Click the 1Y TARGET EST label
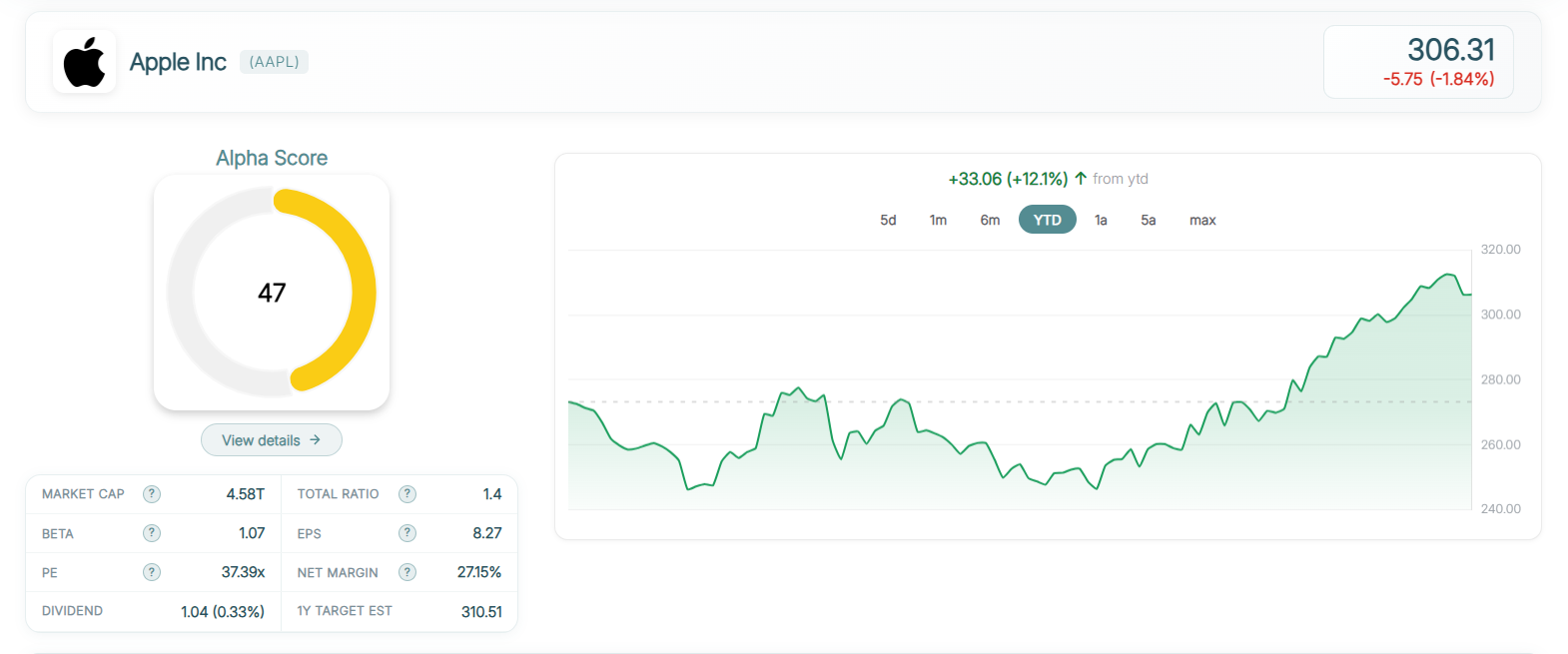 coord(345,611)
